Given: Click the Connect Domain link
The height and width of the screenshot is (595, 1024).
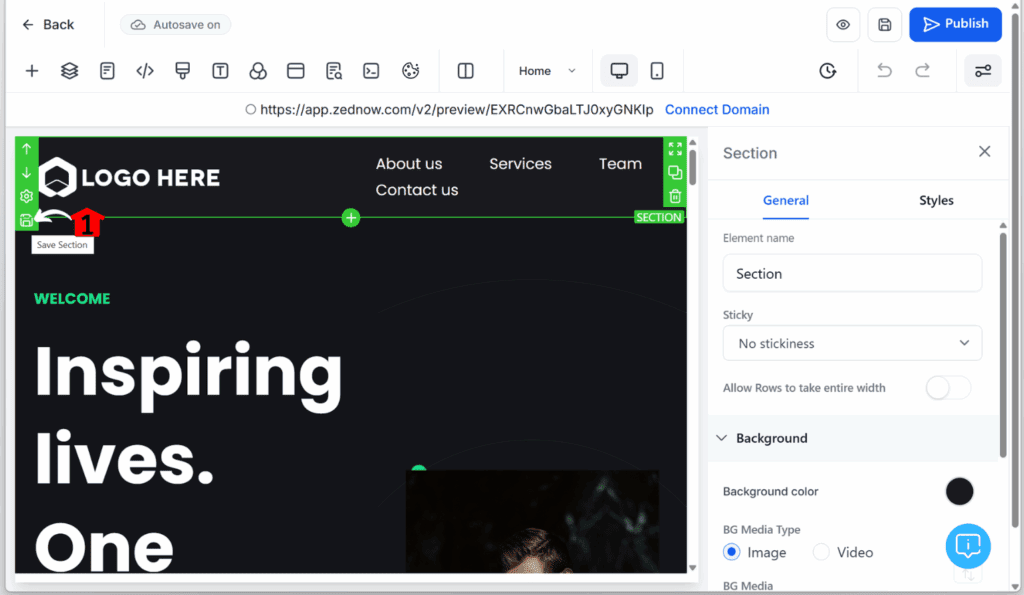Looking at the screenshot, I should pos(717,110).
